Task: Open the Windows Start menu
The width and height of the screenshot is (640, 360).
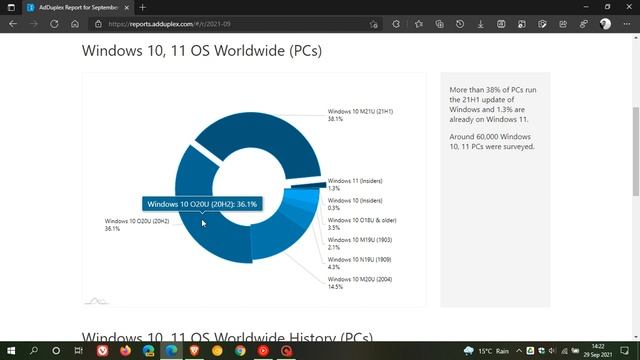Action: [11, 351]
